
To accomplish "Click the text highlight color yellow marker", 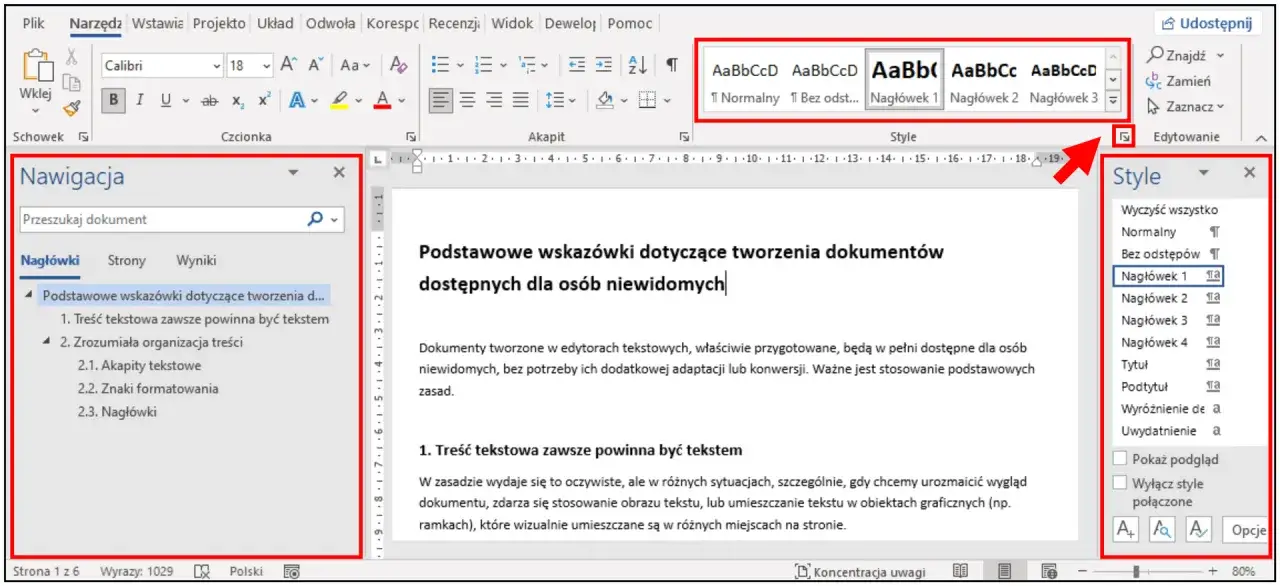I will click(339, 100).
